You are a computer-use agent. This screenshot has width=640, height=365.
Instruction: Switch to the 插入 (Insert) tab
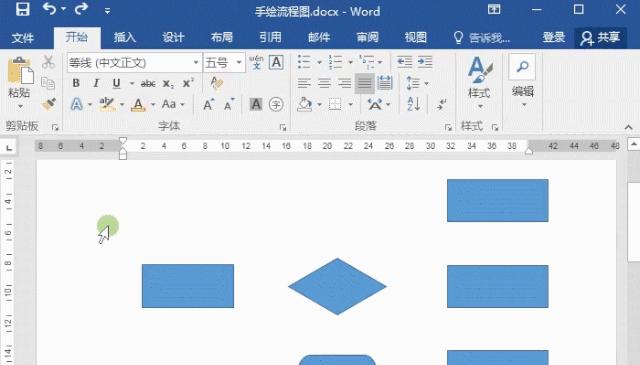pyautogui.click(x=124, y=38)
